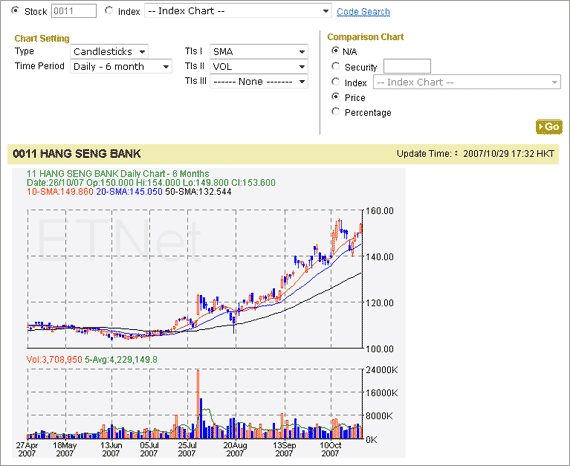570x466 pixels.
Task: Click the 20-SMA:145.050 legend text
Action: pos(129,192)
